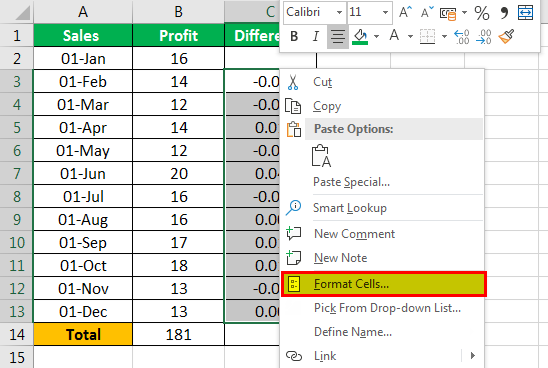The image size is (548, 368).
Task: Click the Profit header cell
Action: point(179,35)
